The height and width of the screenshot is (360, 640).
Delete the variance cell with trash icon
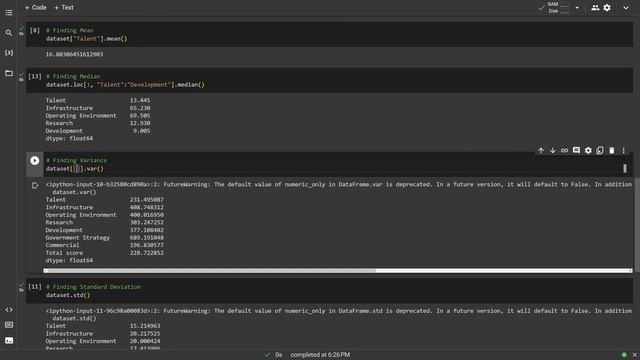[x=611, y=151]
